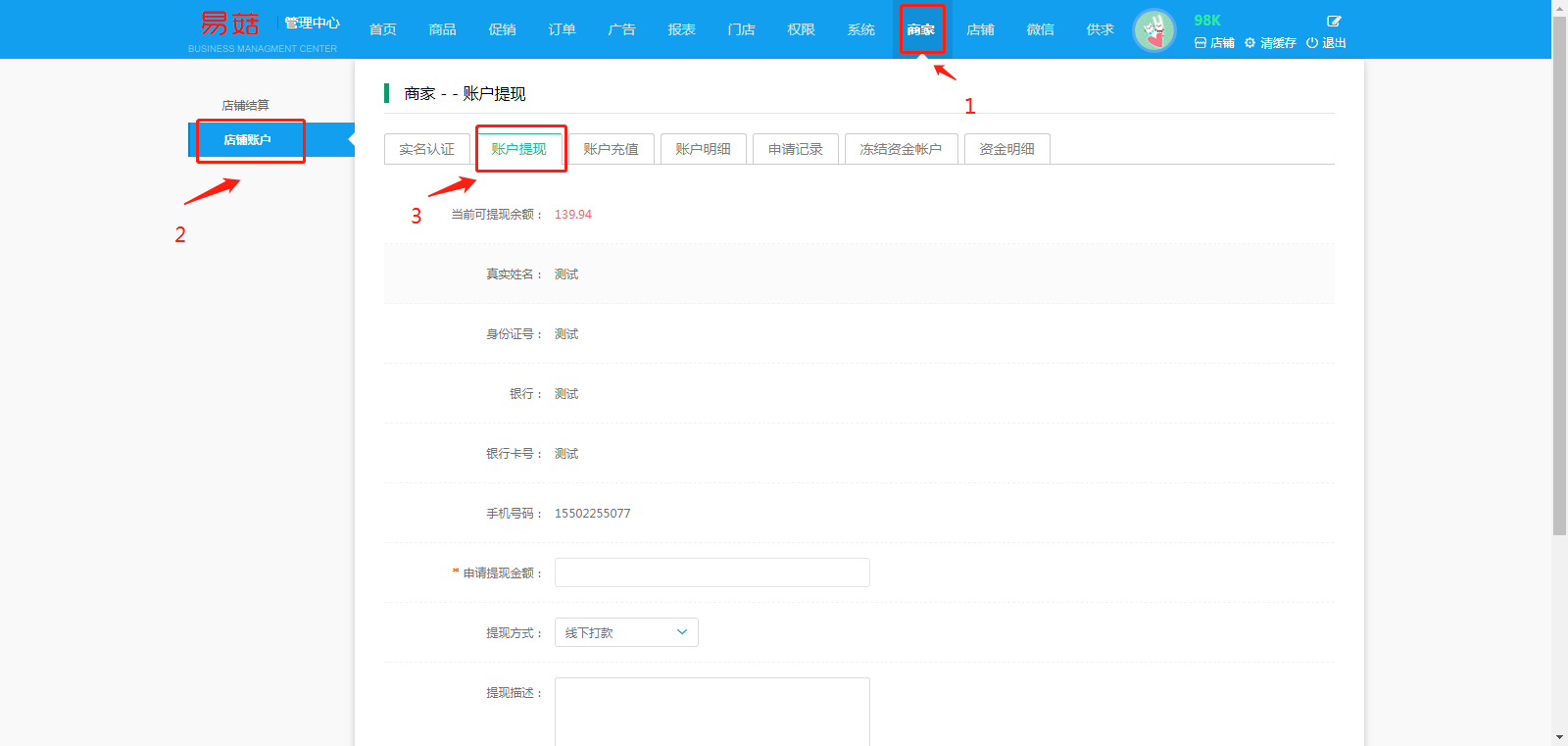Switch to the 资金明细 tab
This screenshot has height=746, width=1568.
click(1007, 149)
